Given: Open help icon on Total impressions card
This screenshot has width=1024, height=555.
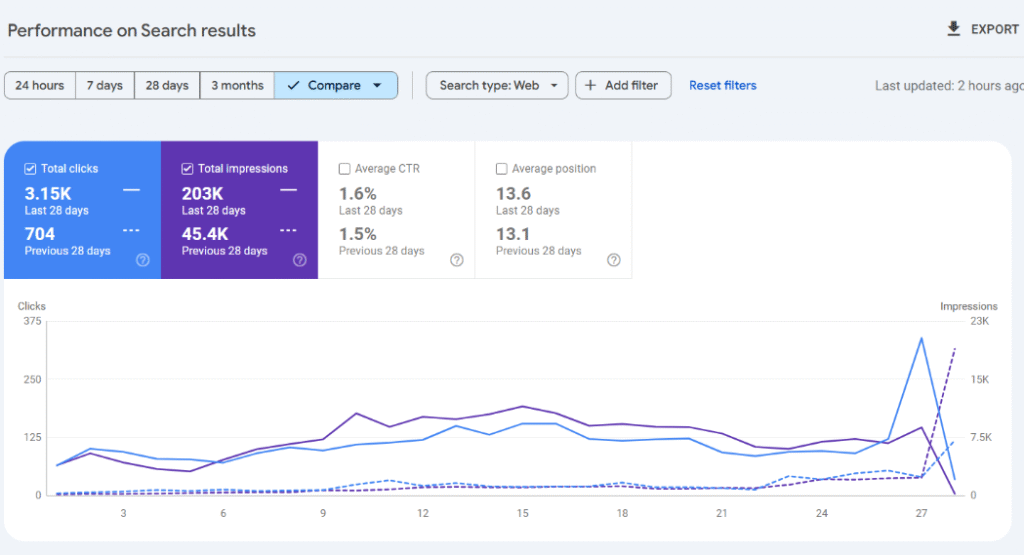Looking at the screenshot, I should click(300, 260).
